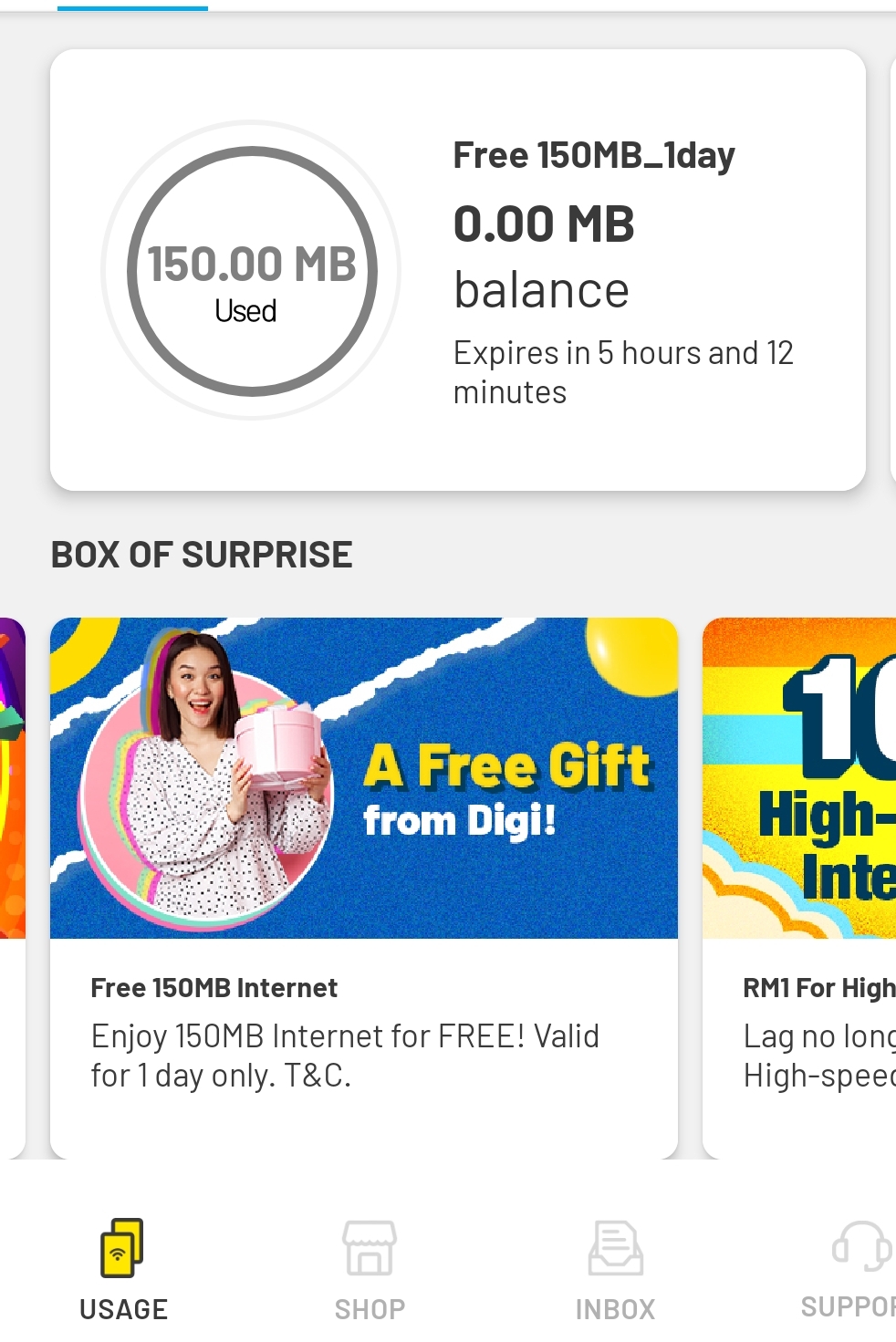Select the SHOP tab label
This screenshot has width=896, height=1342.
(370, 1309)
